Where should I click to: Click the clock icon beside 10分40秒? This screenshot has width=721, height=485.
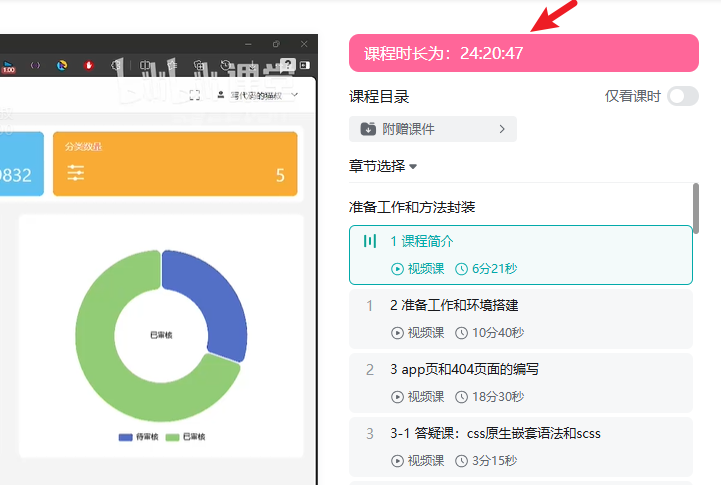[x=461, y=332]
